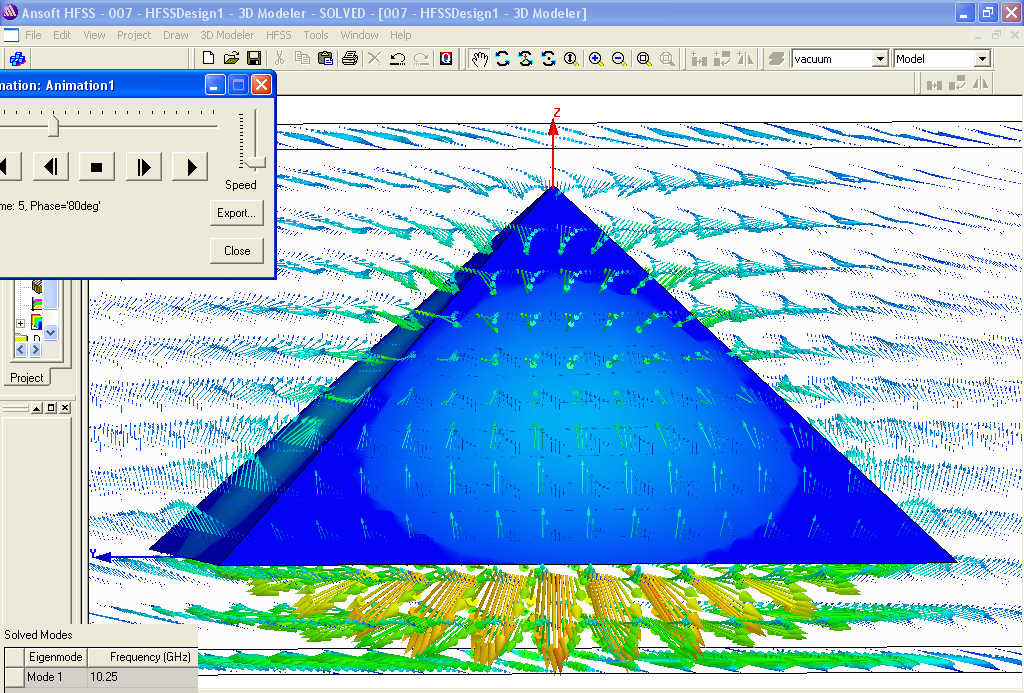Open the HFSS menu

(278, 35)
